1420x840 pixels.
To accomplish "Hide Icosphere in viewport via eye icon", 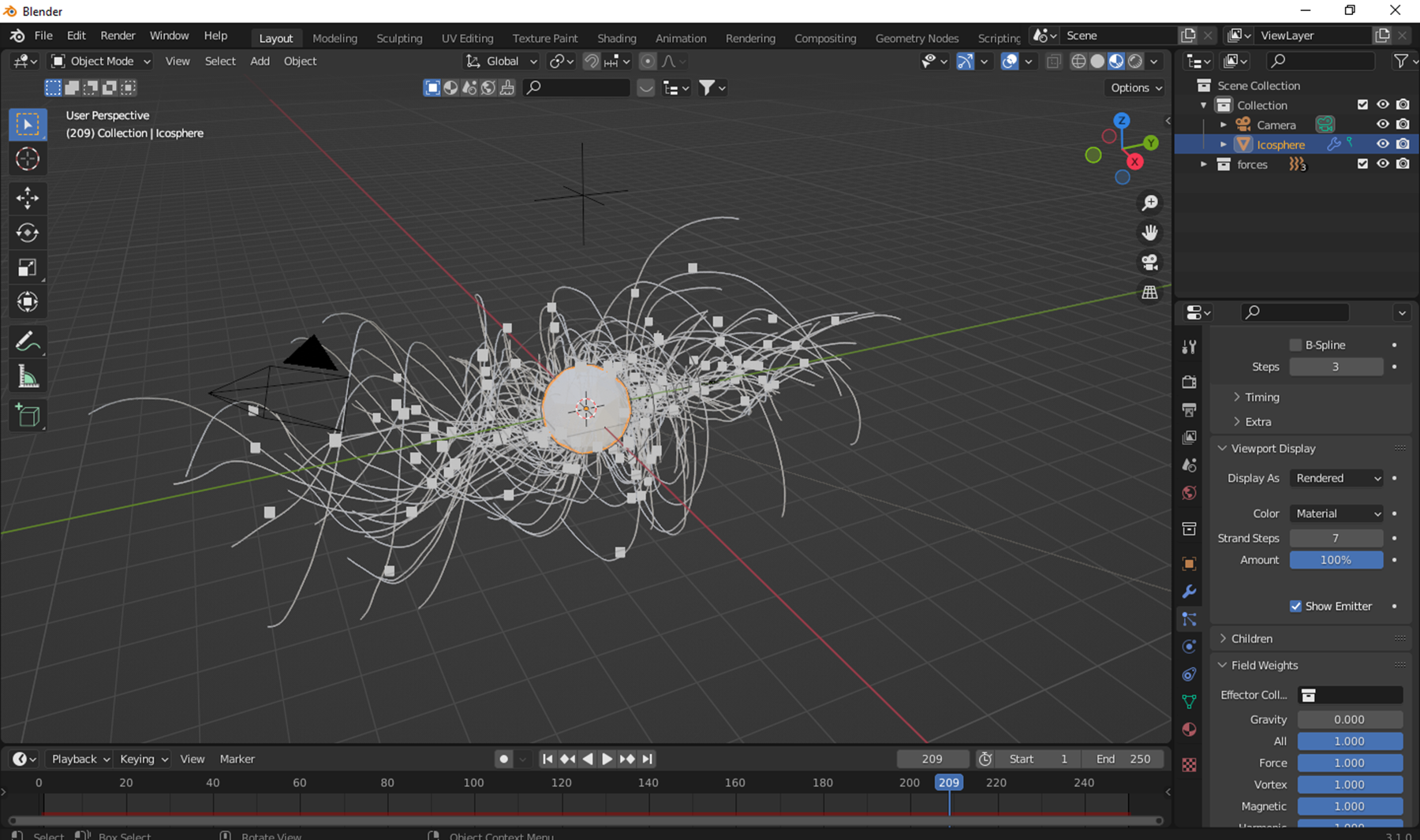I will pyautogui.click(x=1382, y=144).
